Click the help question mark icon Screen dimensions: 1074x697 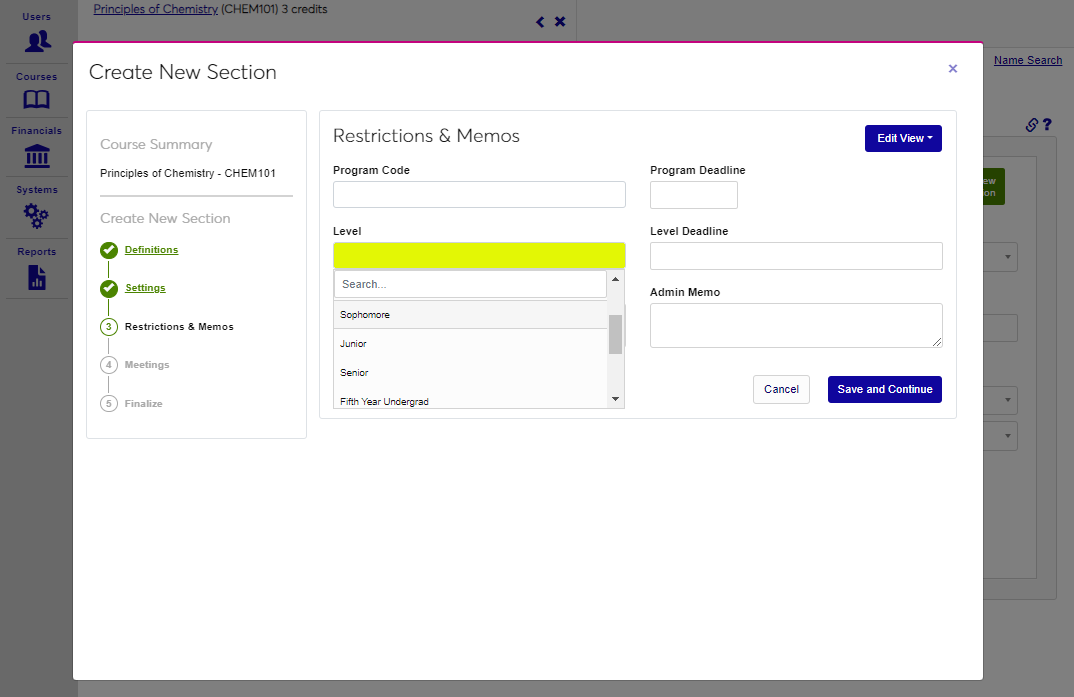tap(1047, 125)
